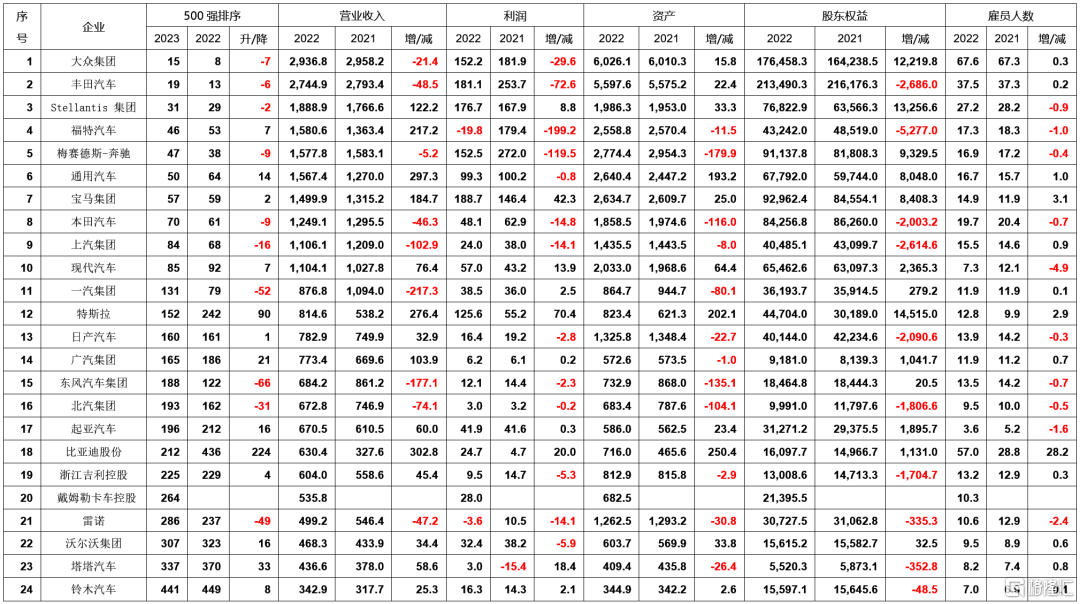
Task: Select 丰田汽车 2022 equity value 213,490.3
Action: click(x=782, y=85)
